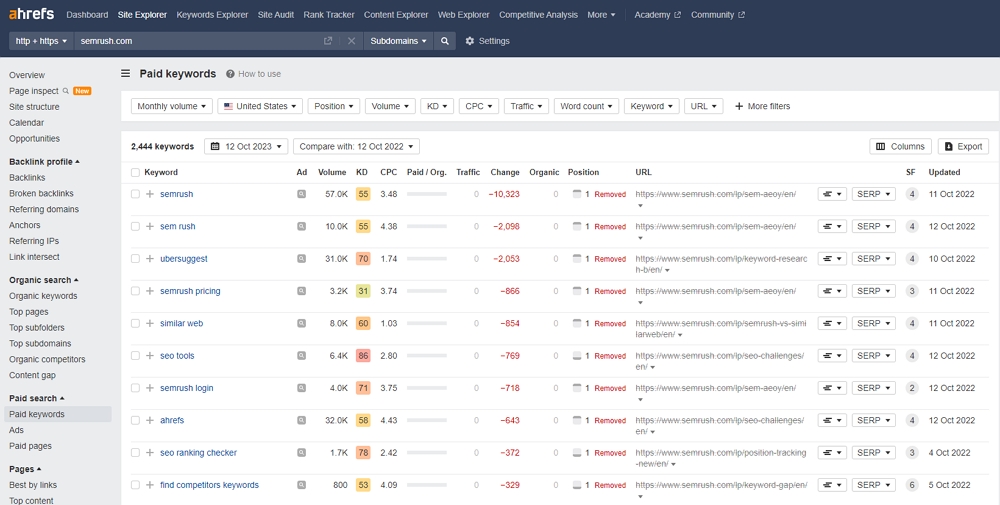
Task: Check the ahrefs keyword checkbox
Action: click(x=135, y=420)
